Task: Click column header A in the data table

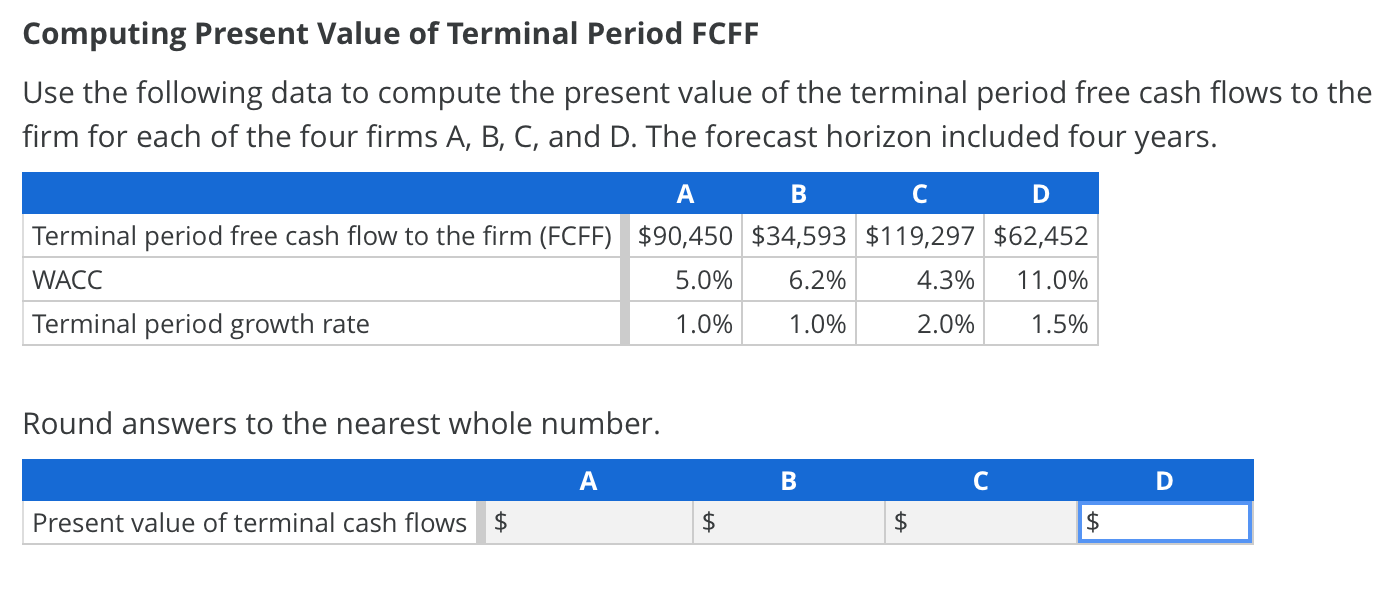Action: (685, 194)
